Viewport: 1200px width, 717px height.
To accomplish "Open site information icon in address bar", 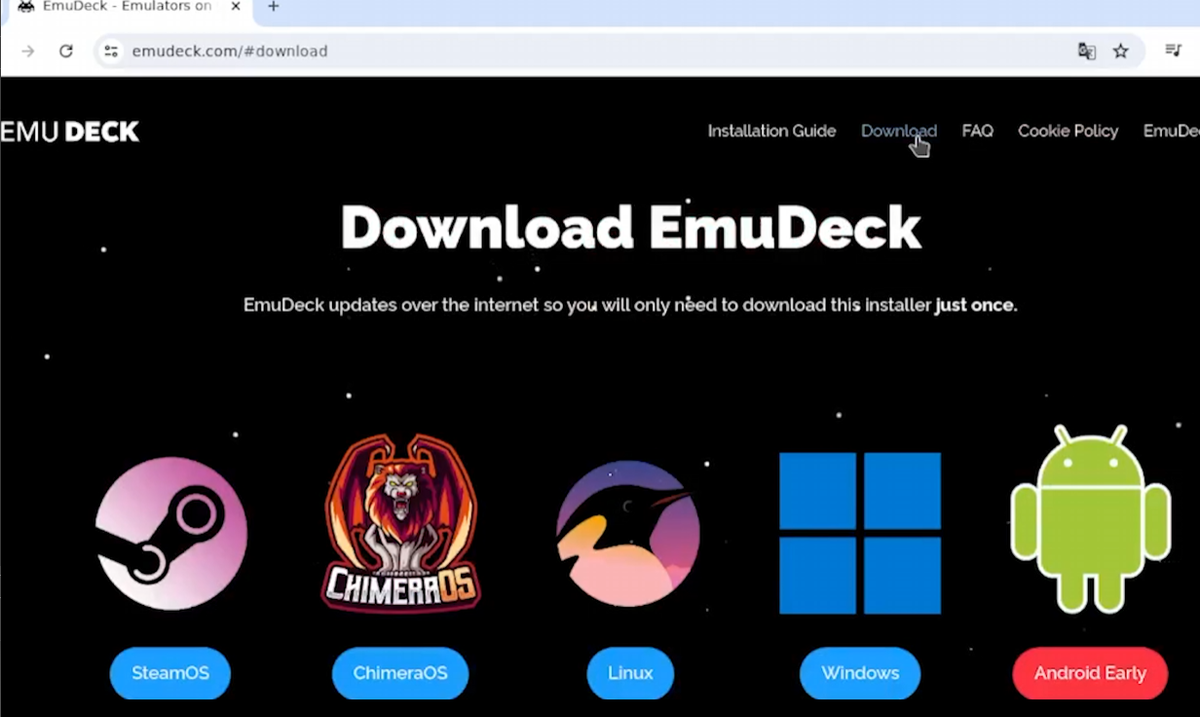I will tap(111, 51).
